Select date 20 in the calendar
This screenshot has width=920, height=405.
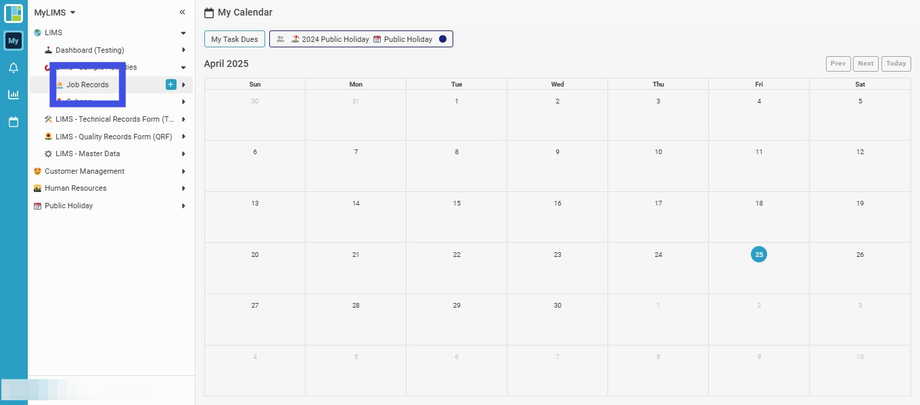pos(255,254)
